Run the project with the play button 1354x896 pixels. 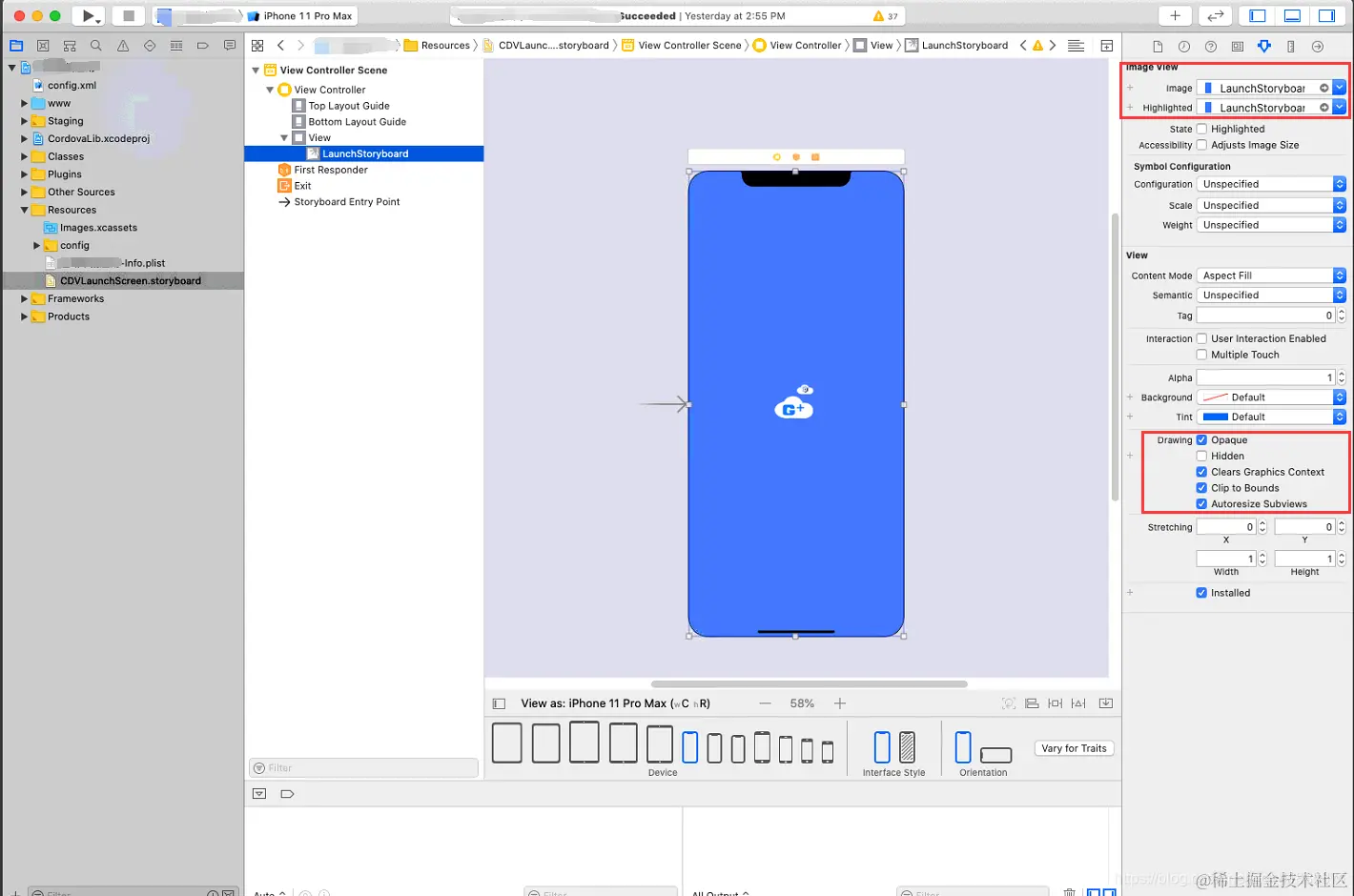click(88, 15)
